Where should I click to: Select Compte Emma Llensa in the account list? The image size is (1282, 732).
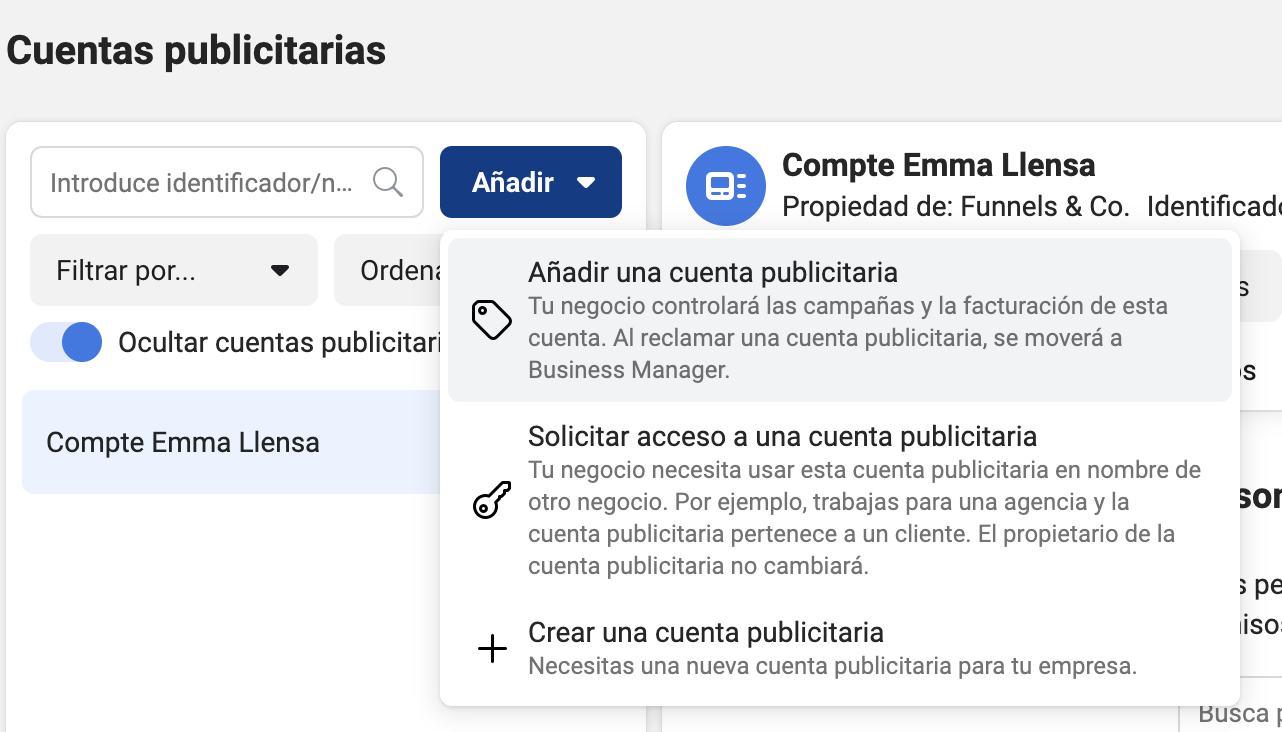(232, 442)
